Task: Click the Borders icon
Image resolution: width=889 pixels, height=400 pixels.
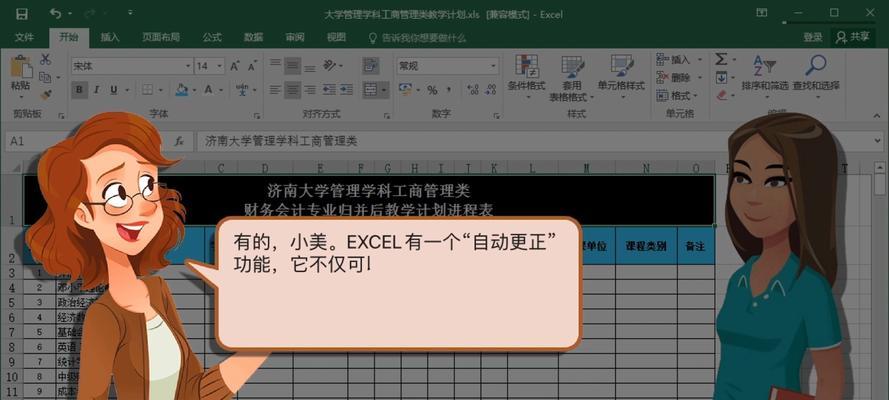Action: 147,90
